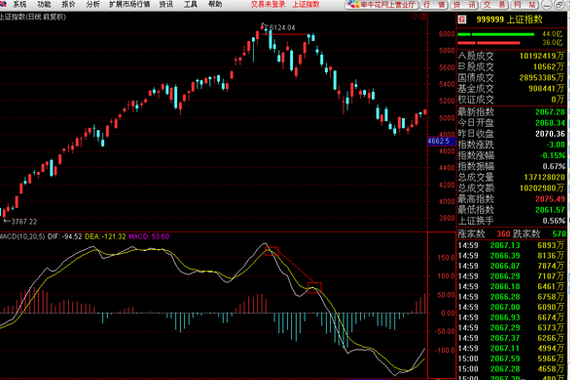The height and width of the screenshot is (380, 570).
Task: Click the 指数涨幅 value -0.15%
Action: click(553, 156)
